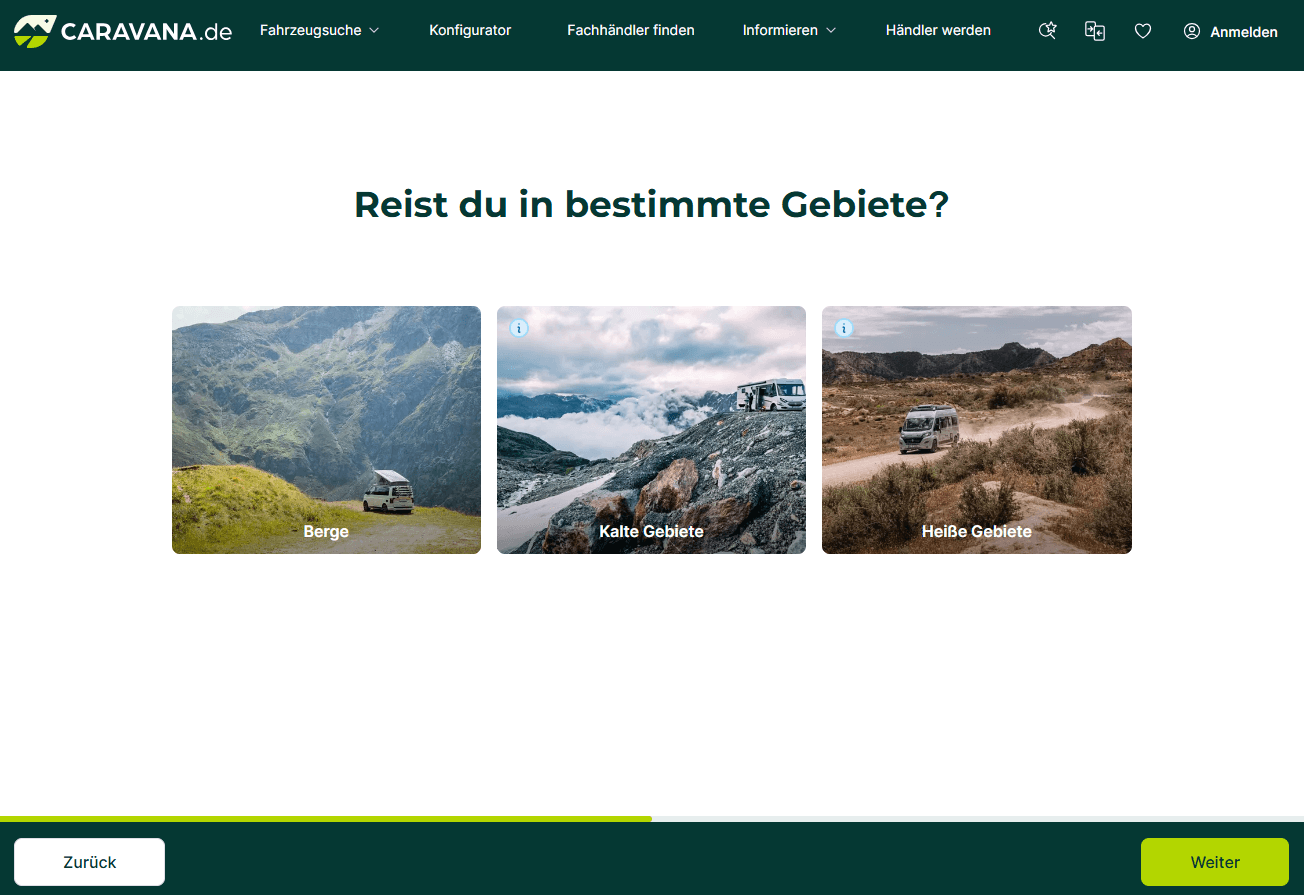Select the Berge region card

(x=326, y=430)
